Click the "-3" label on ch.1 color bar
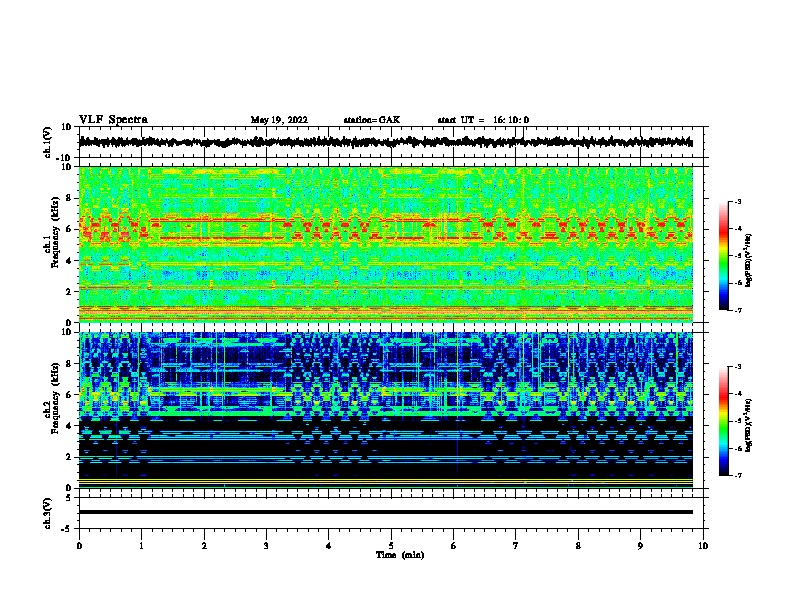792x612 pixels. coord(737,202)
